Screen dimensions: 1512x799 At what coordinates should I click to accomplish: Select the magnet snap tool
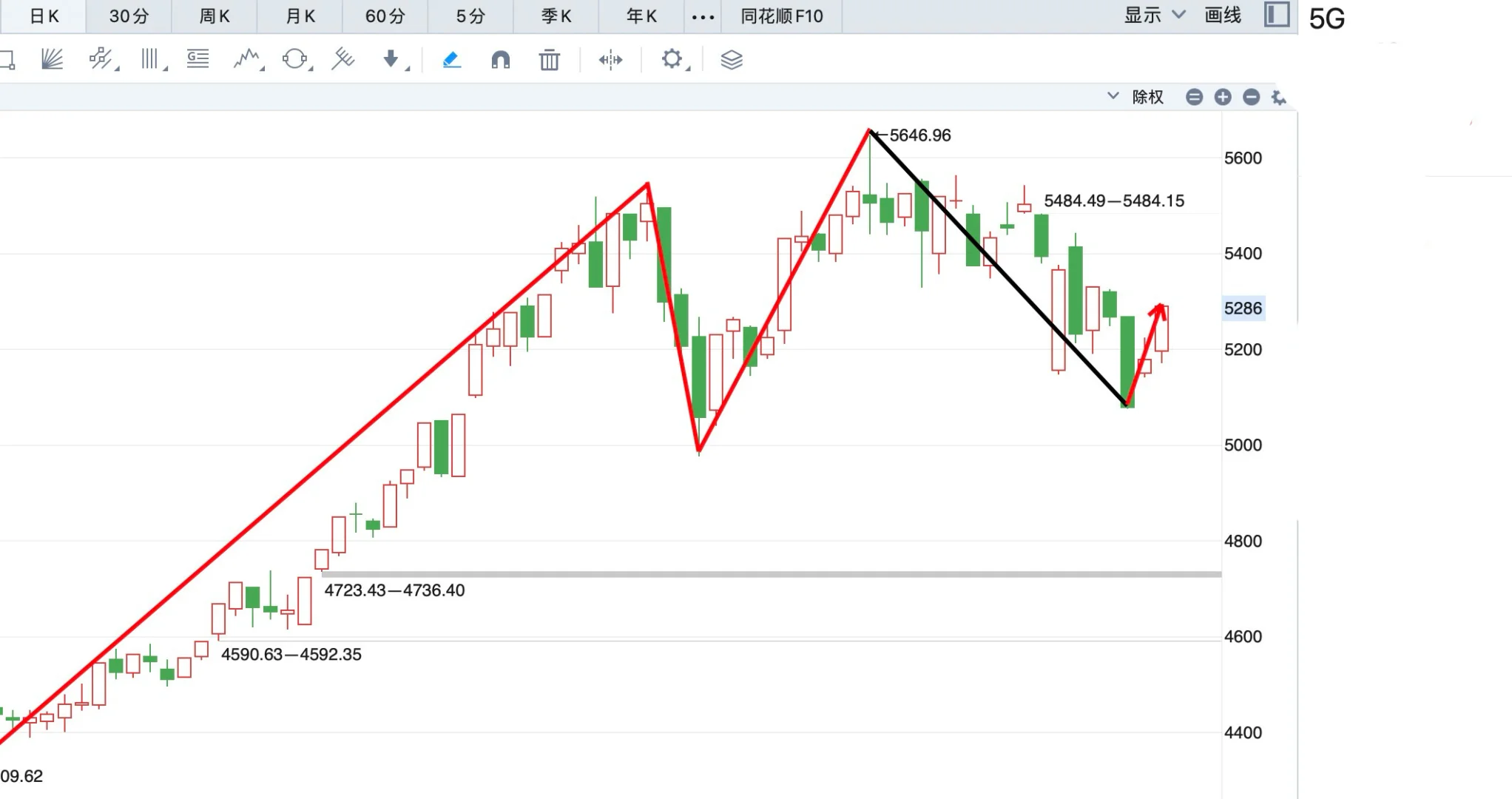(502, 59)
